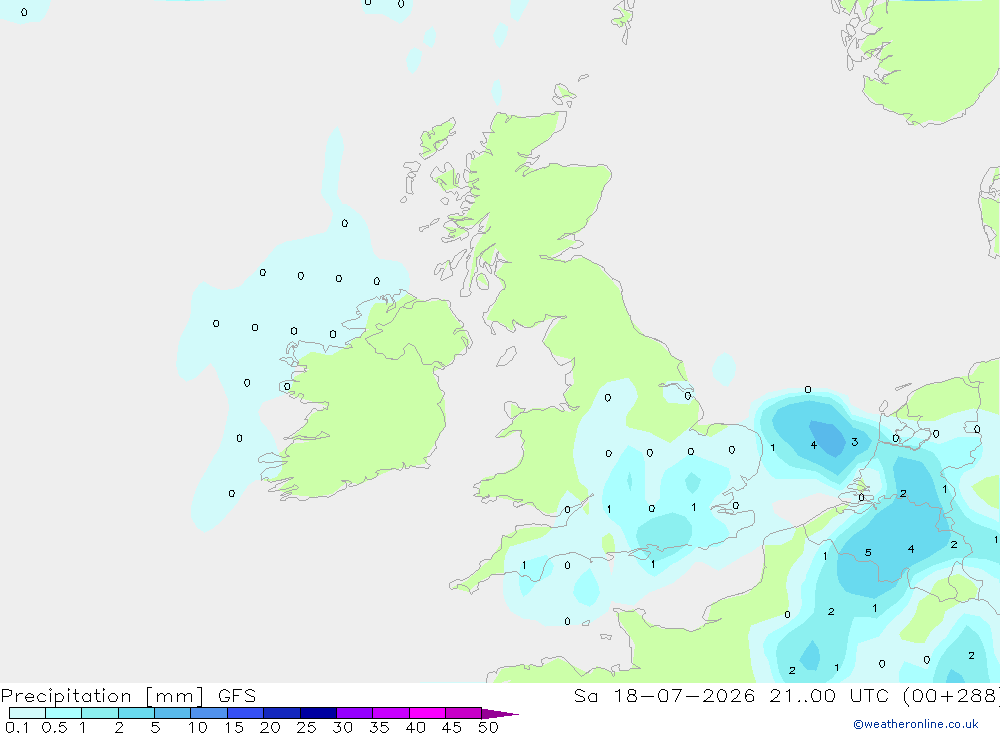Click the ©weatheronline.co.uk link
1000x733 pixels.
916,724
